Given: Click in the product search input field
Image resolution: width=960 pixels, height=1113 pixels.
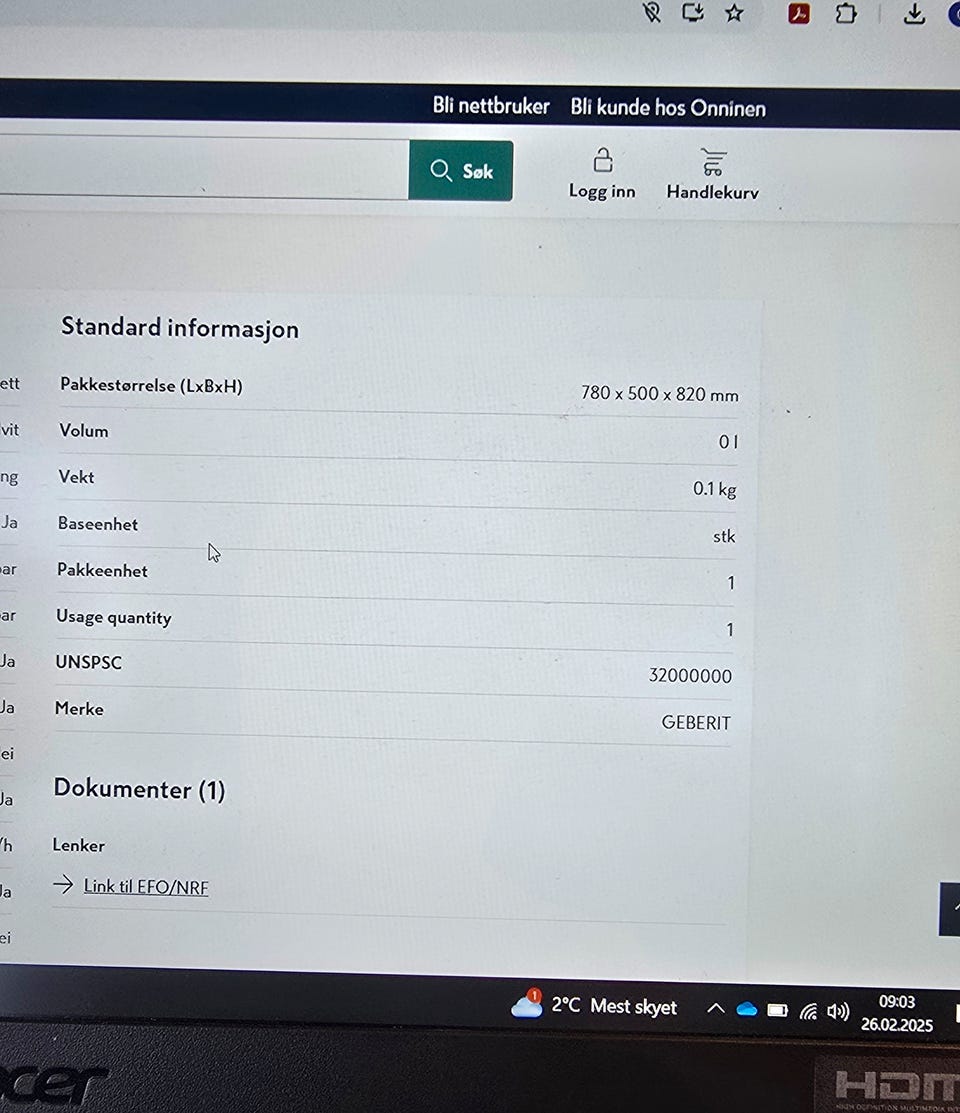Looking at the screenshot, I should (200, 169).
